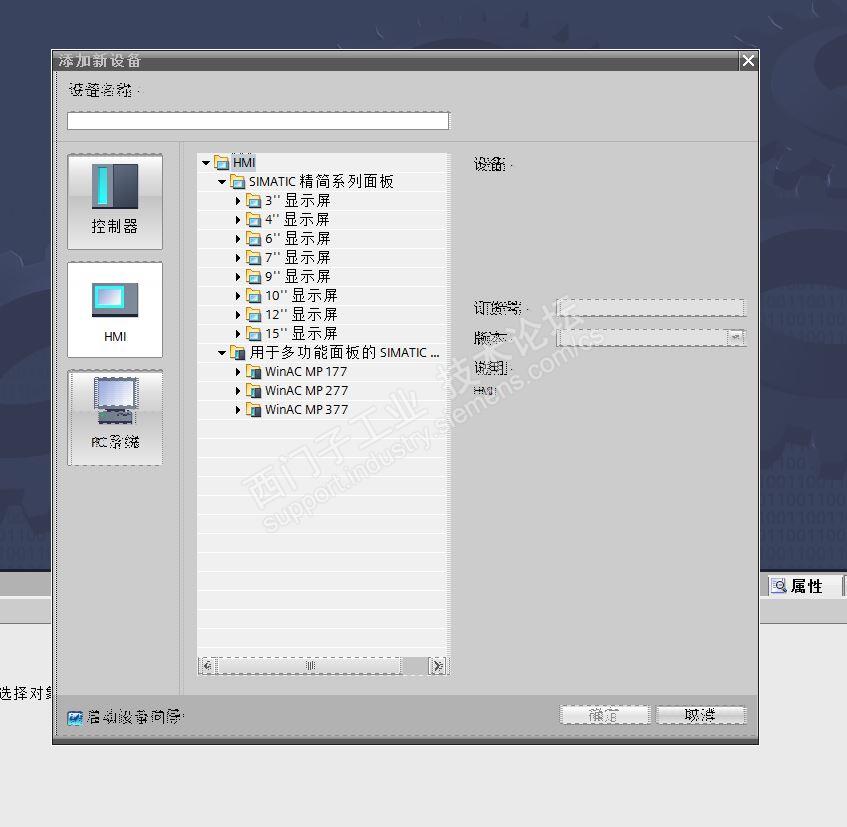This screenshot has height=827, width=847.
Task: Select the '4'' 显示屏' row text
Action: [x=297, y=220]
